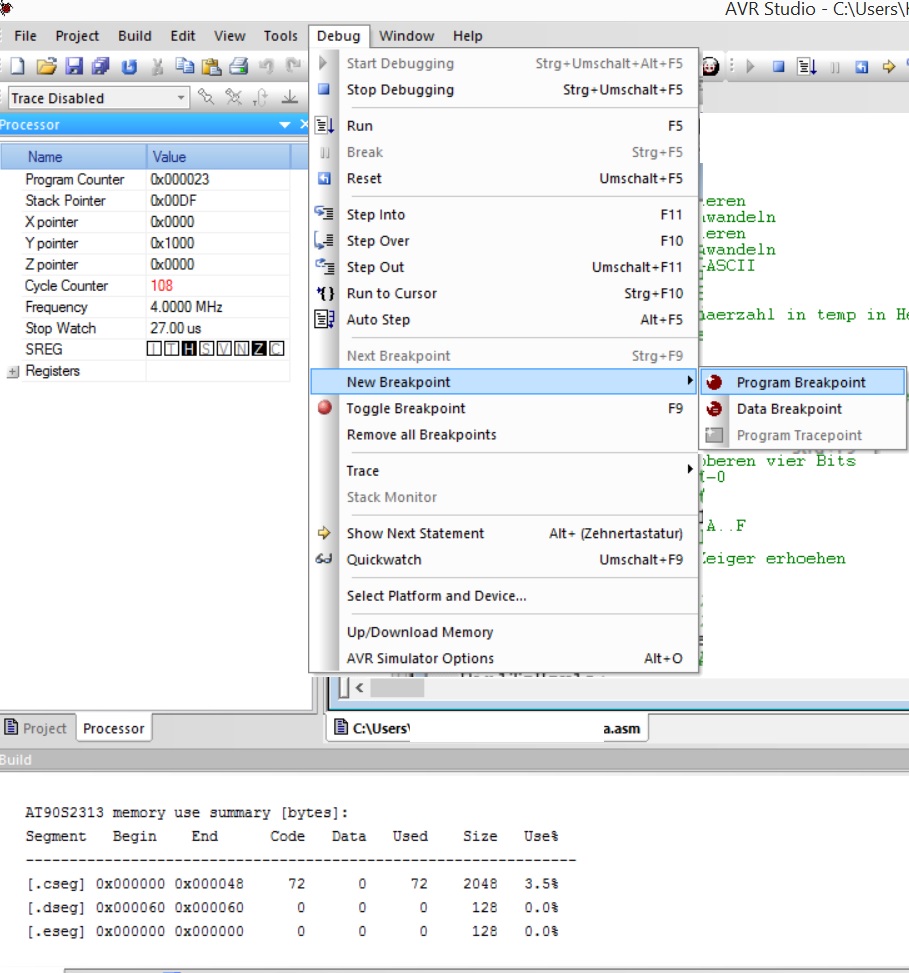
Task: Click Remove all Breakpoints
Action: pos(504,434)
